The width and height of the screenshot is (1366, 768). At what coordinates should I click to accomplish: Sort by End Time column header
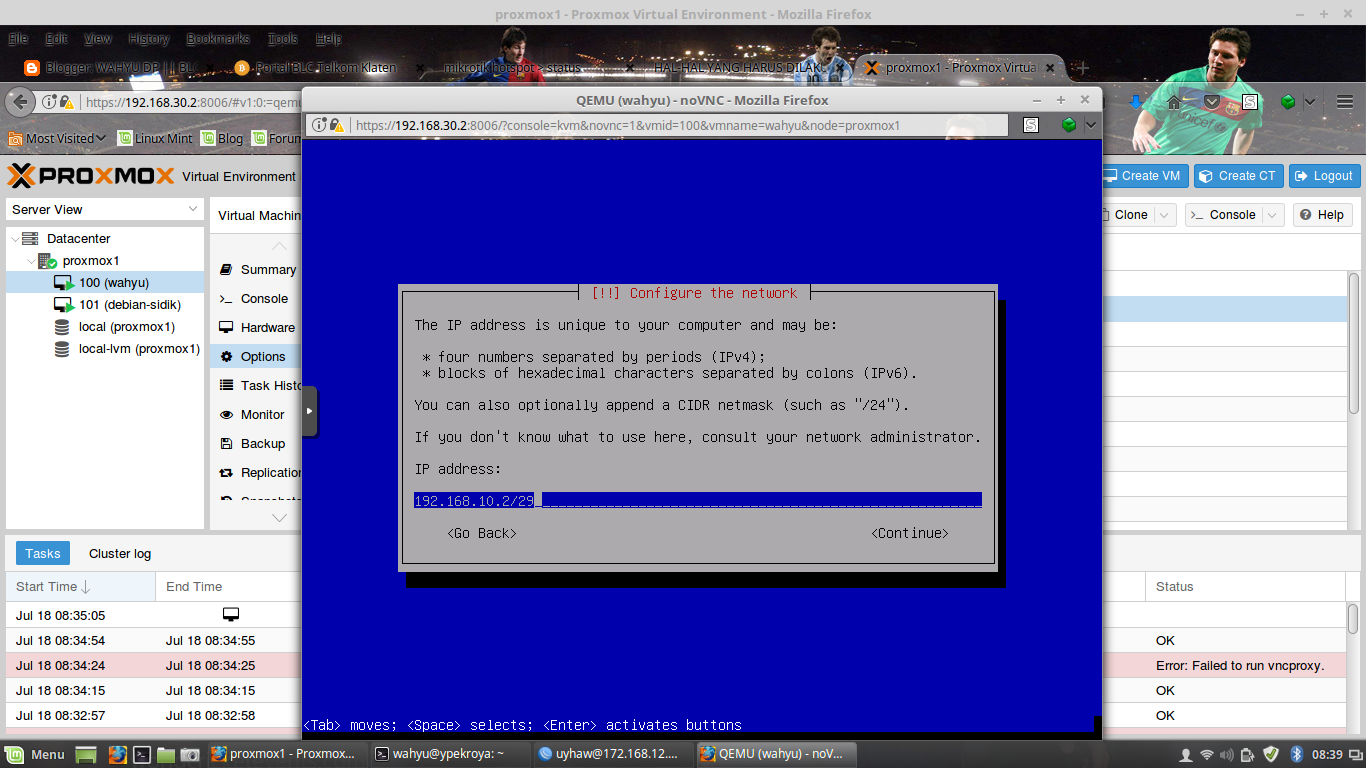tap(228, 587)
